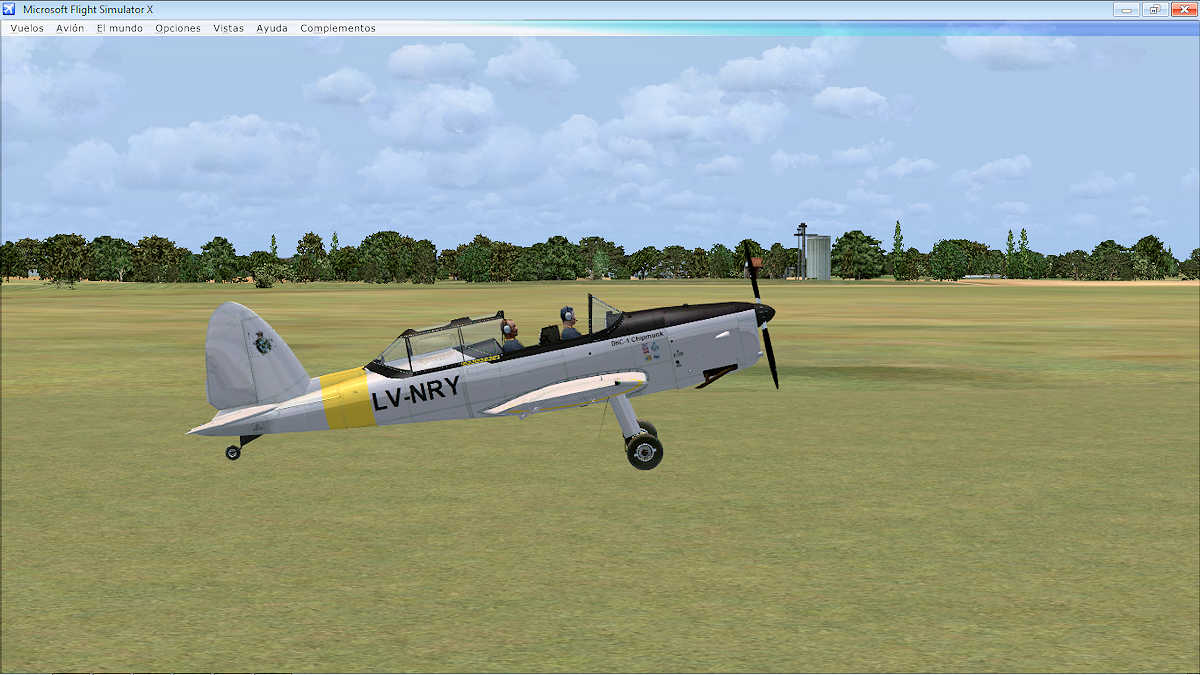Viewport: 1200px width, 675px height.
Task: Close the Flight Simulator X window
Action: click(x=1182, y=9)
